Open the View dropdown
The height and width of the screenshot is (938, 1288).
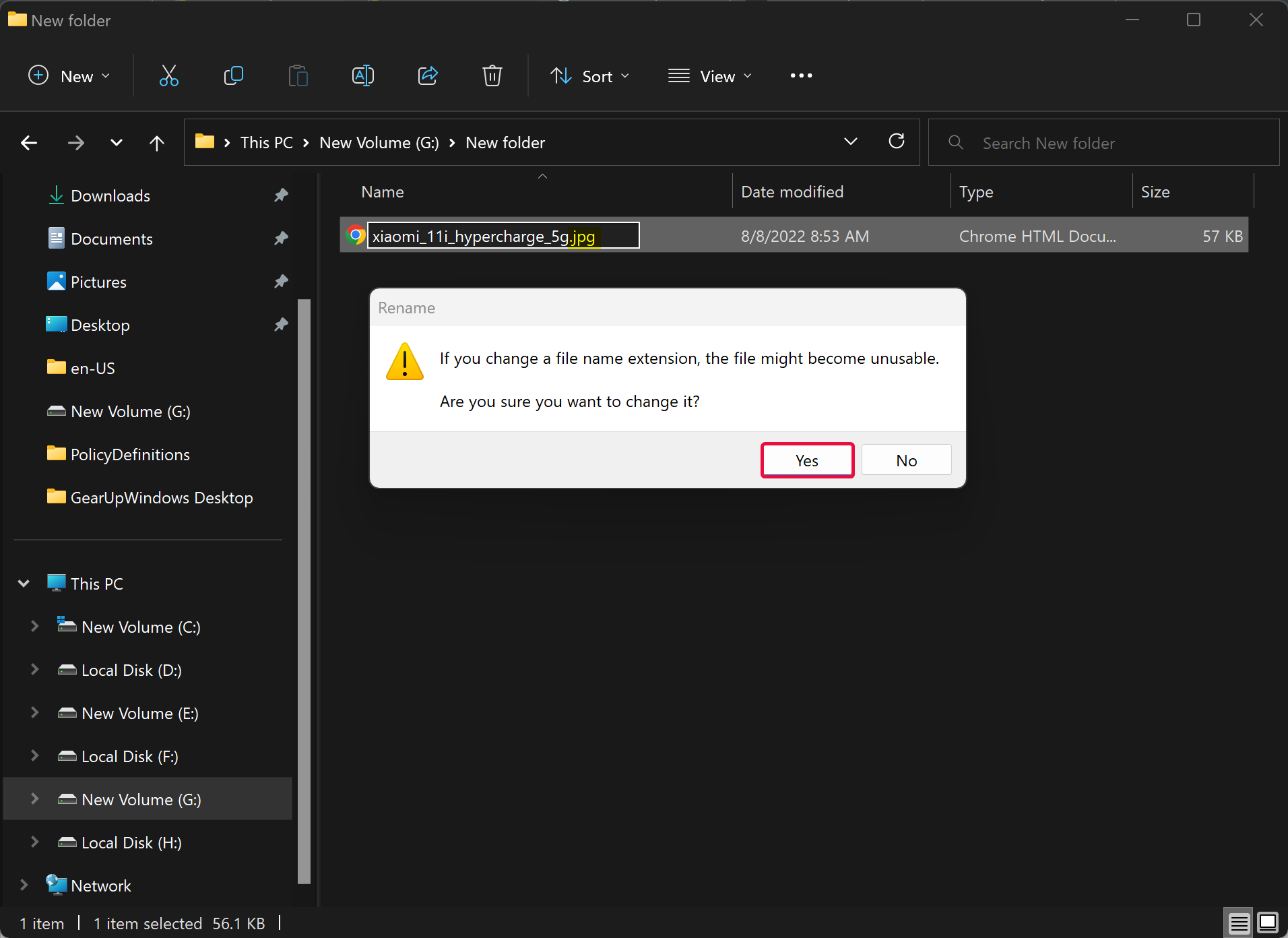[x=710, y=75]
